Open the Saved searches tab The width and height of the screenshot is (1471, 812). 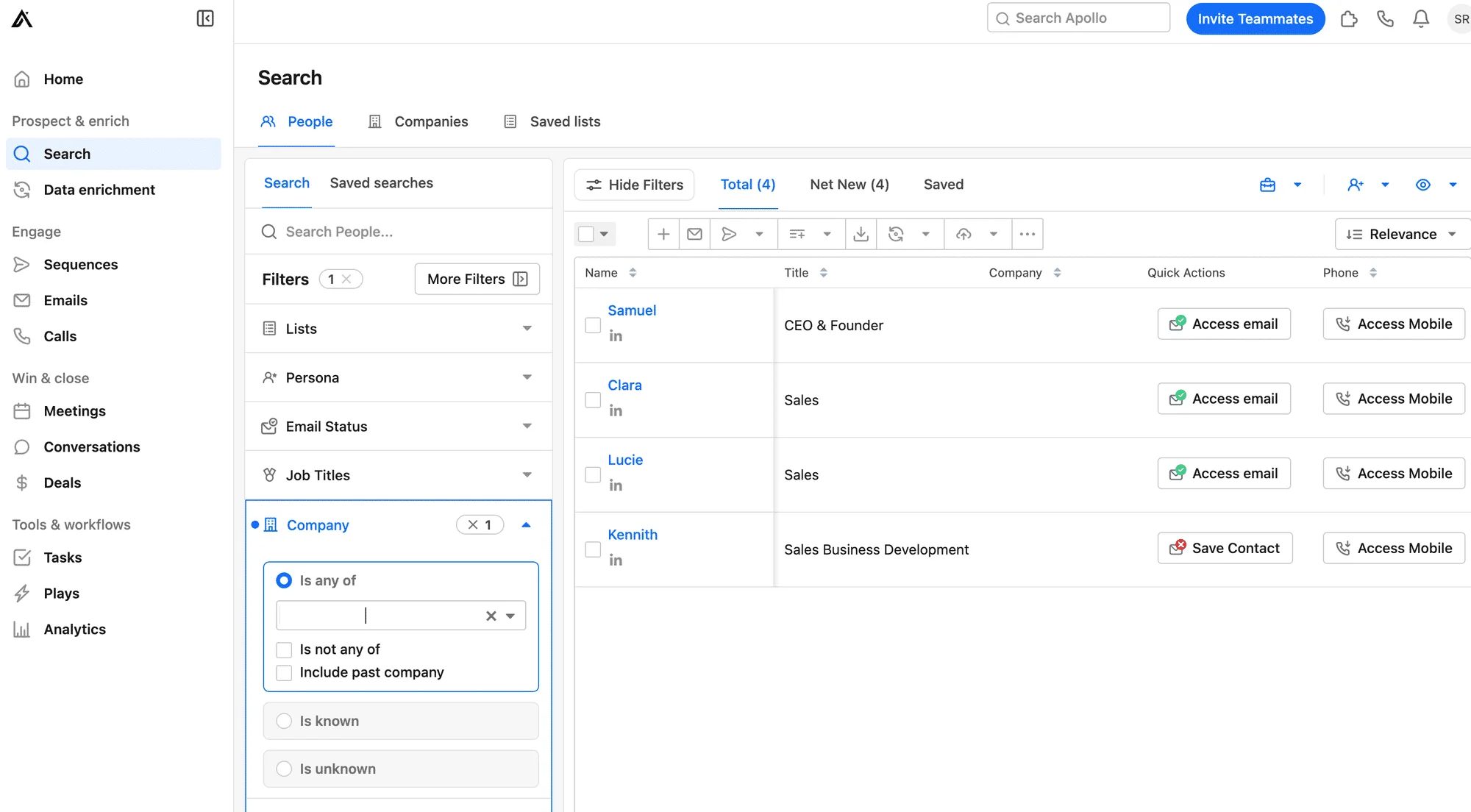(x=381, y=182)
